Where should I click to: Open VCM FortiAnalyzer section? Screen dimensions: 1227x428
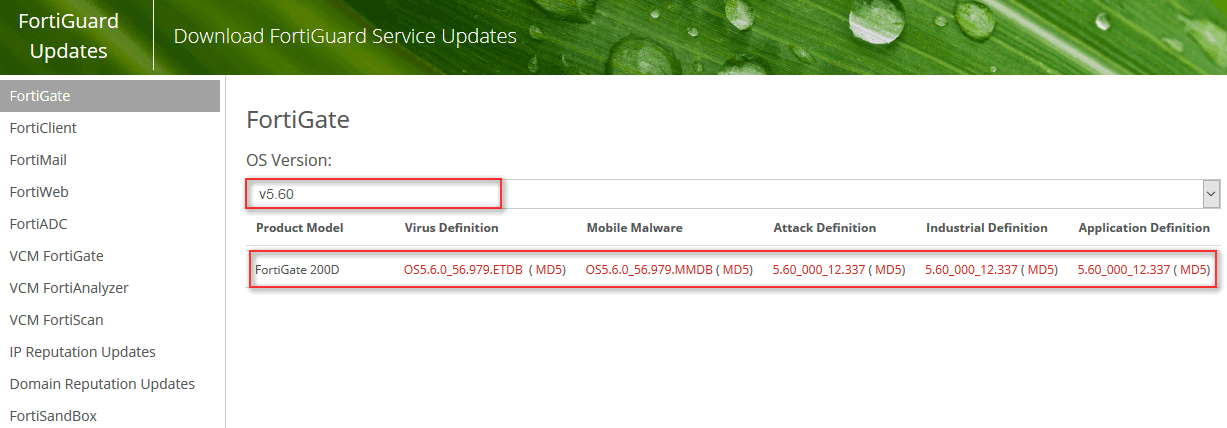[69, 288]
